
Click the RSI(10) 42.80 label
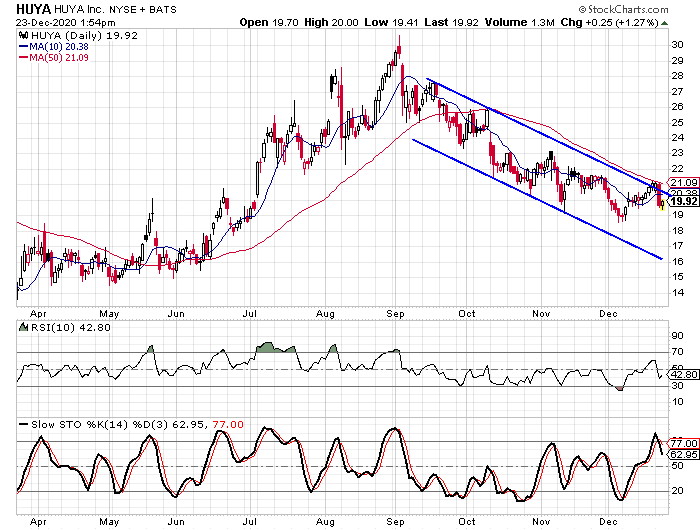(x=70, y=327)
